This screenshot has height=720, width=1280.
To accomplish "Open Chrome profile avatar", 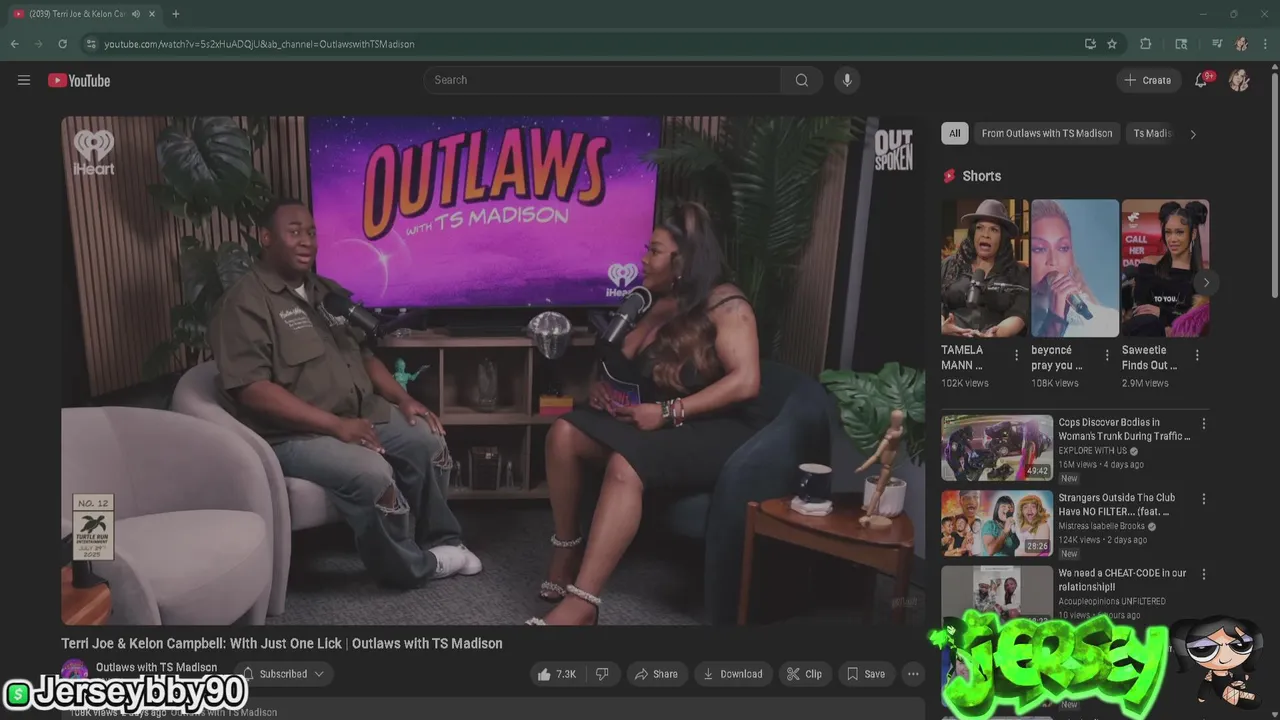I will 1241,44.
